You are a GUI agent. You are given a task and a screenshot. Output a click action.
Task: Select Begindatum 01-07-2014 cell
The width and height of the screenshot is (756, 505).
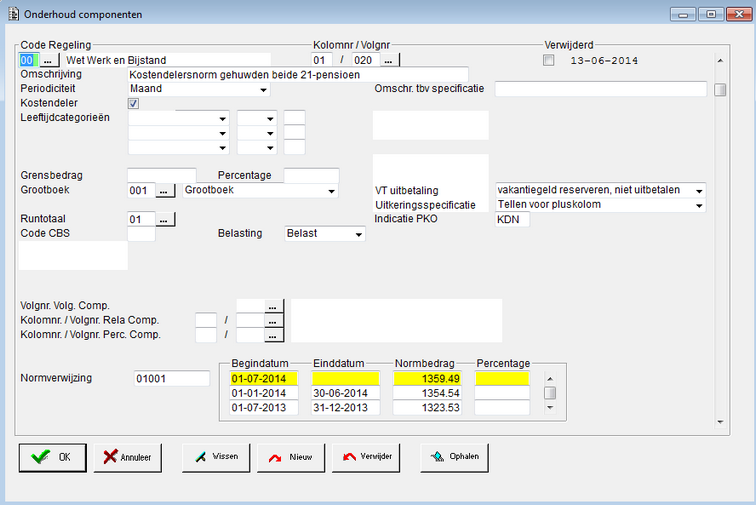(x=264, y=379)
